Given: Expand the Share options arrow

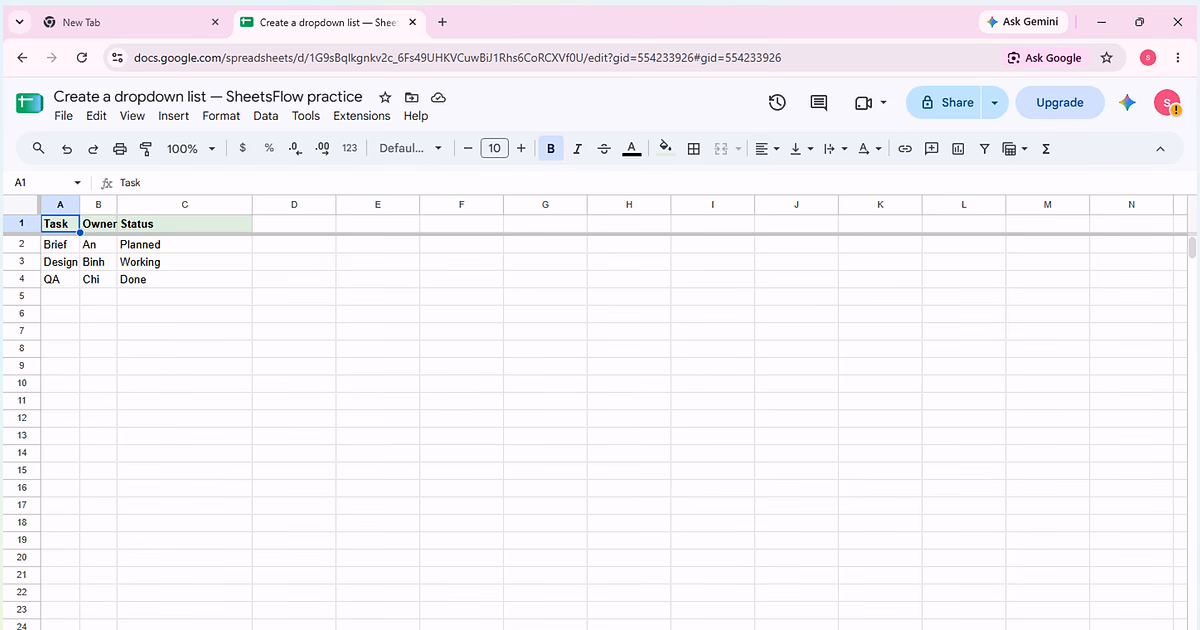Looking at the screenshot, I should [994, 102].
